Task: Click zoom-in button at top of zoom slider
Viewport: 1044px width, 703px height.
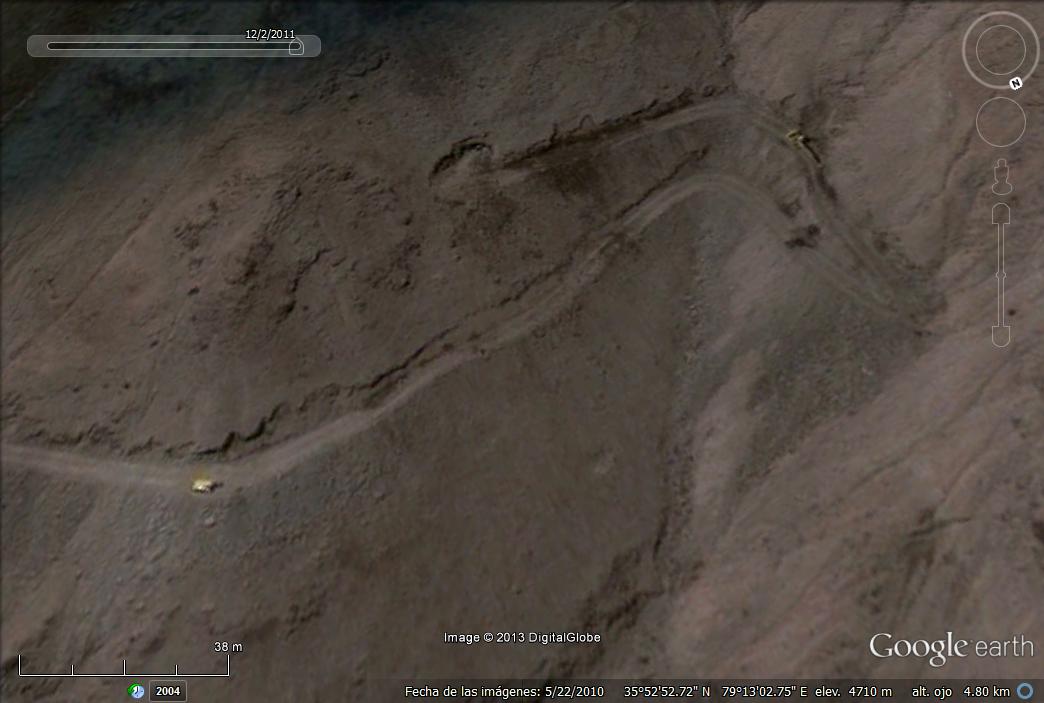Action: 1001,214
